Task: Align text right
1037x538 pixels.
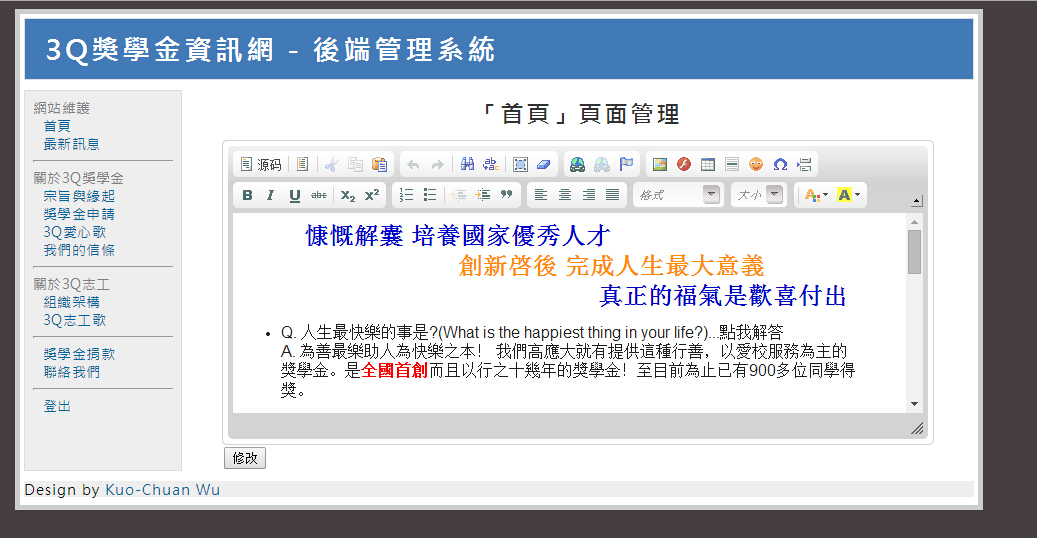Action: tap(589, 195)
